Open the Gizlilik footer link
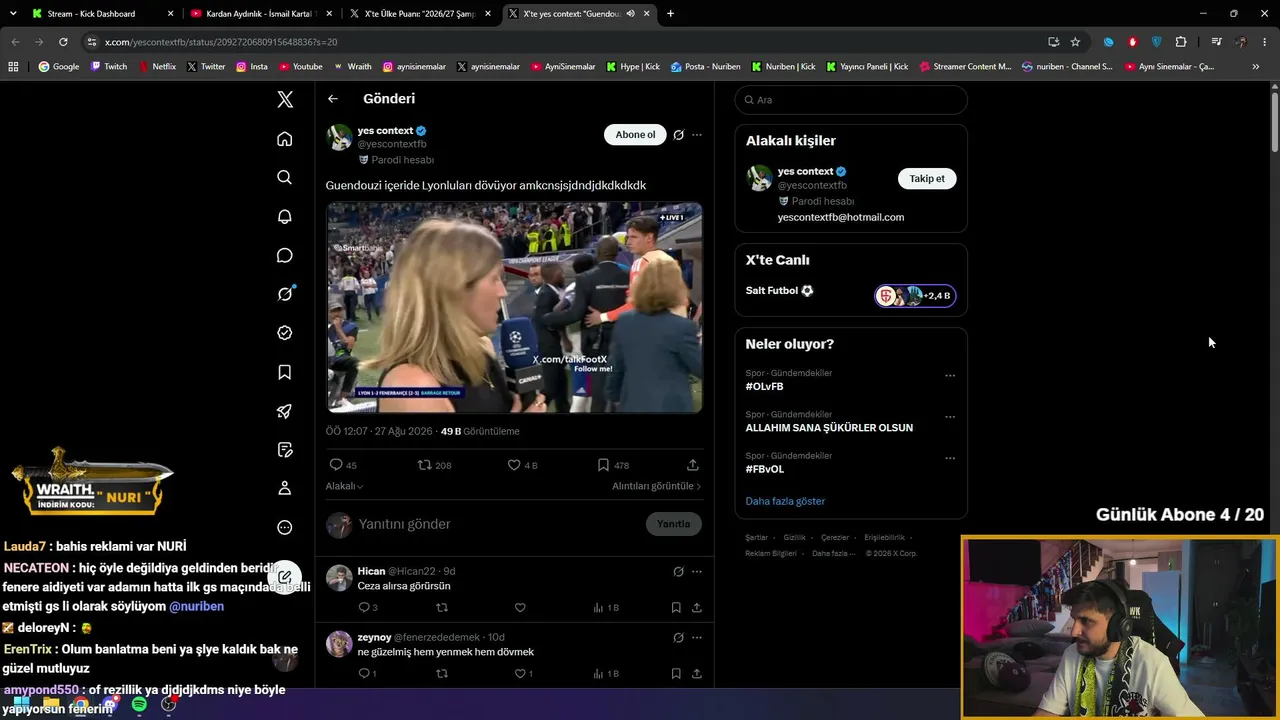Screen dimensions: 1280x720 click(x=794, y=538)
